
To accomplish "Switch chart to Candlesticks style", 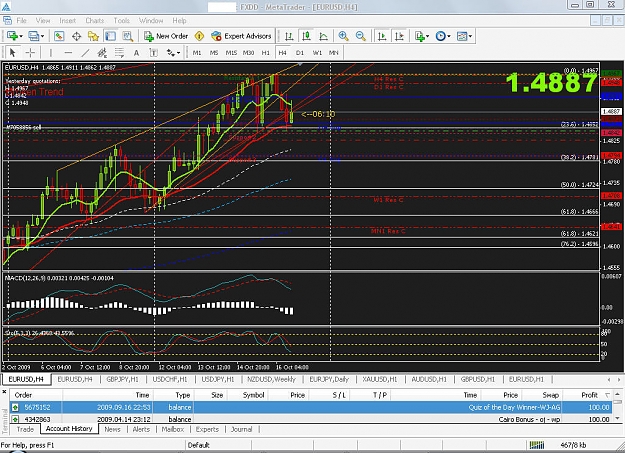I will pos(306,36).
